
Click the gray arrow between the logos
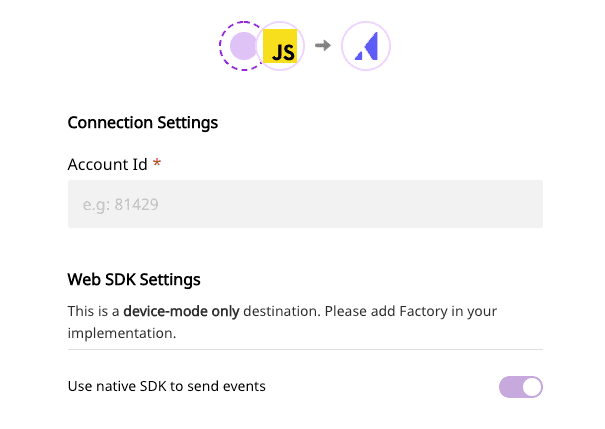pos(322,46)
